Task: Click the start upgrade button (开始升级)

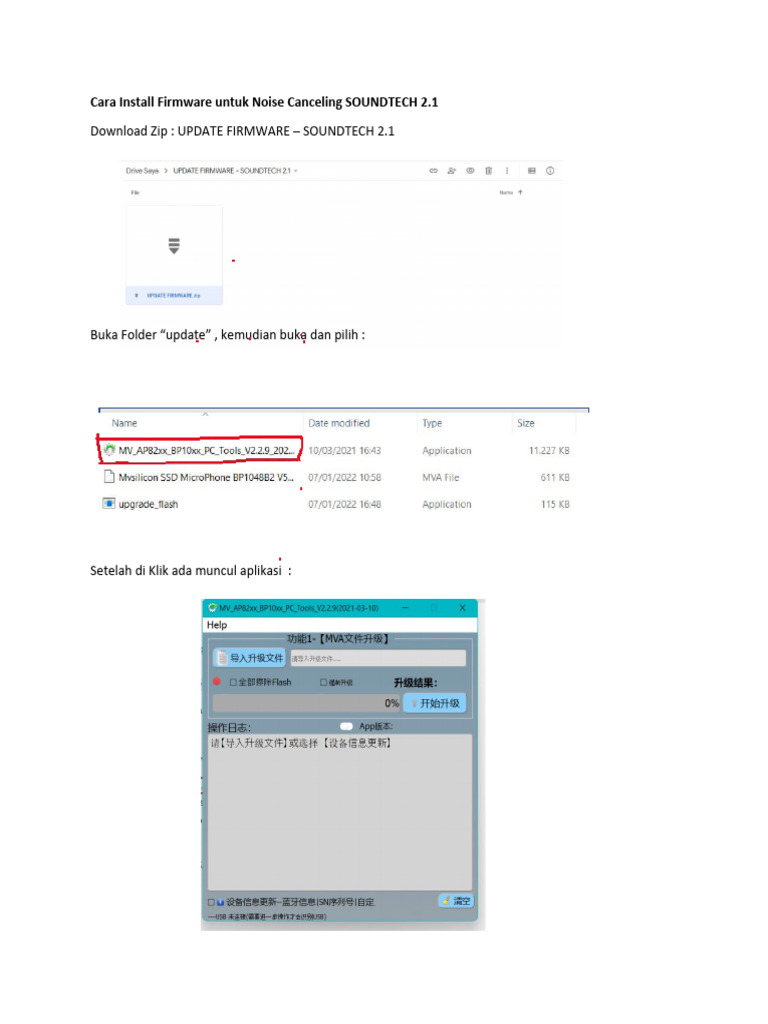Action: pos(435,703)
